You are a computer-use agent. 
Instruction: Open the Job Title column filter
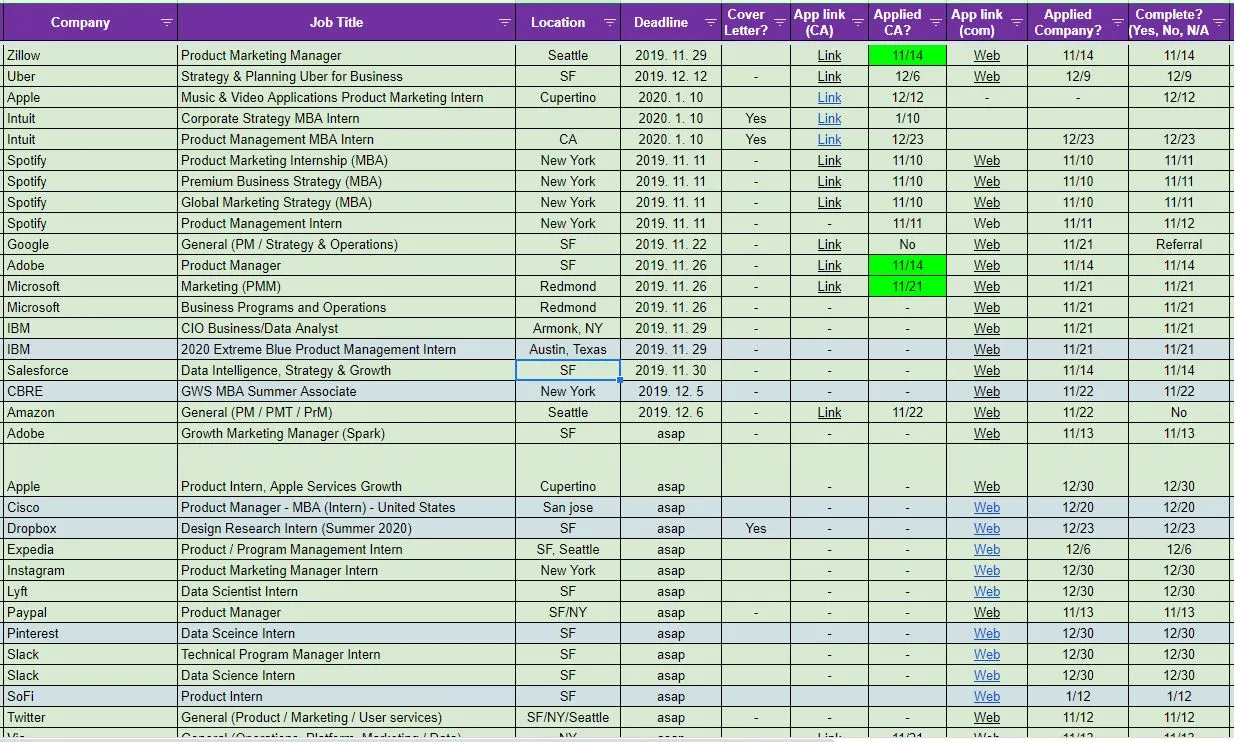pos(505,22)
